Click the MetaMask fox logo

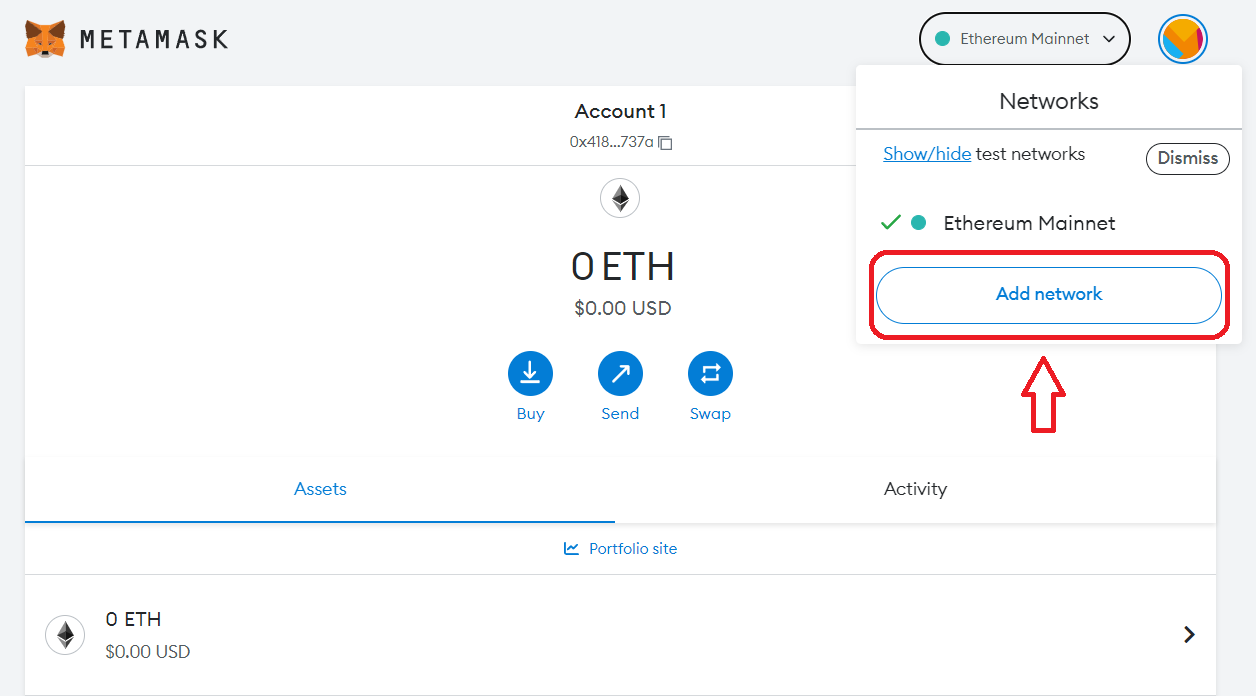pos(45,39)
